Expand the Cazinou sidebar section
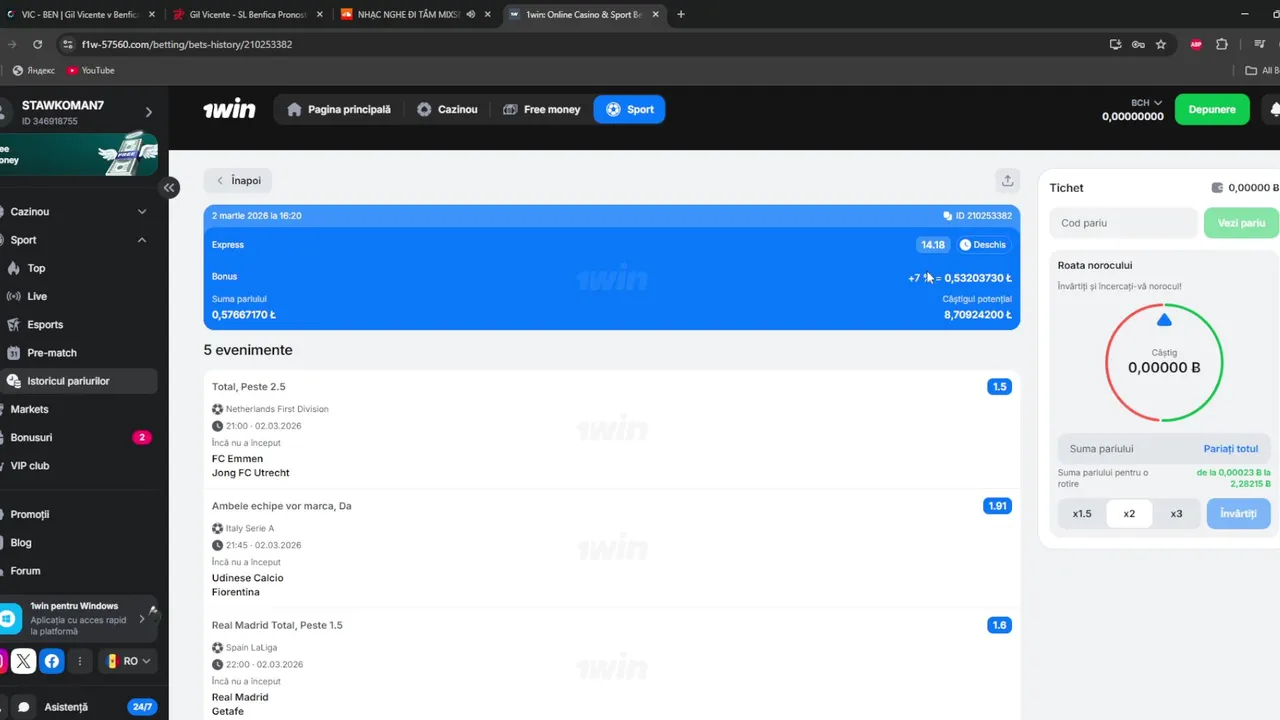Screen dimensions: 1280x720 [79, 212]
